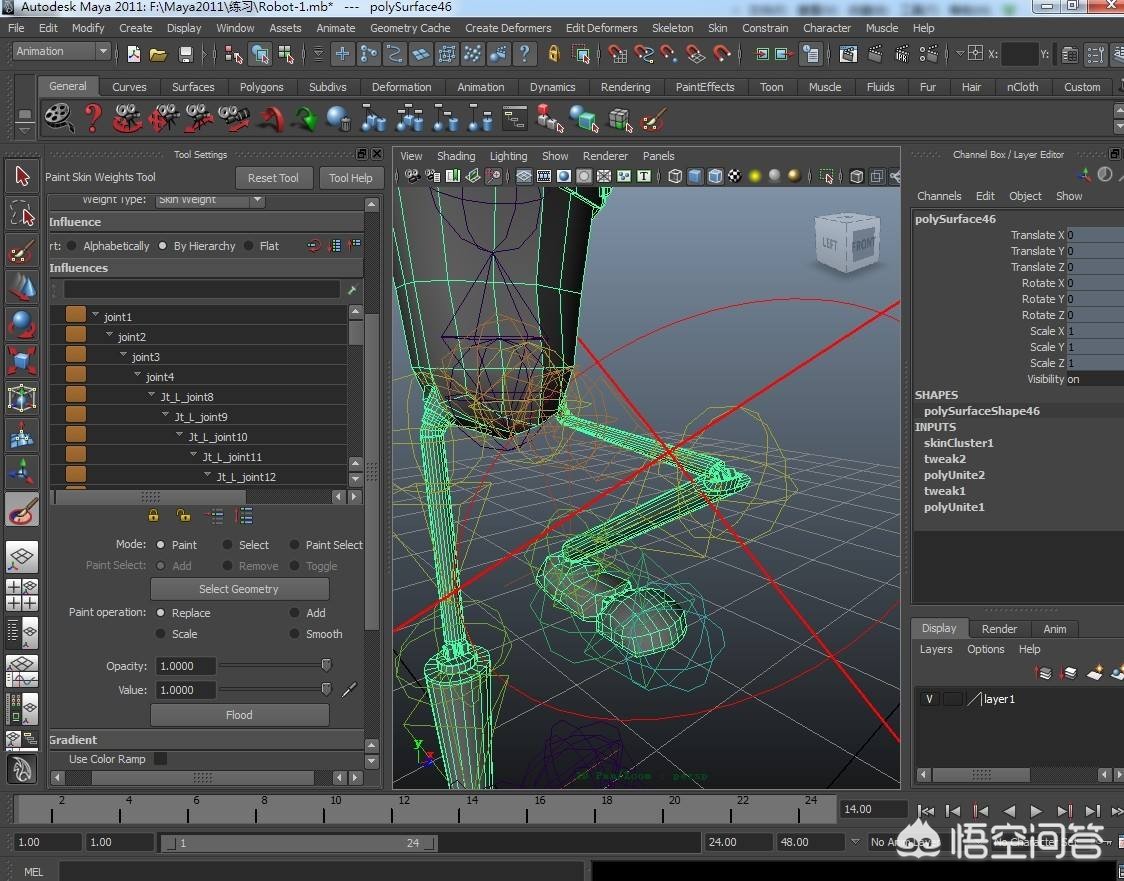
Task: Collapse joint4 in influences tree
Action: coord(138,375)
